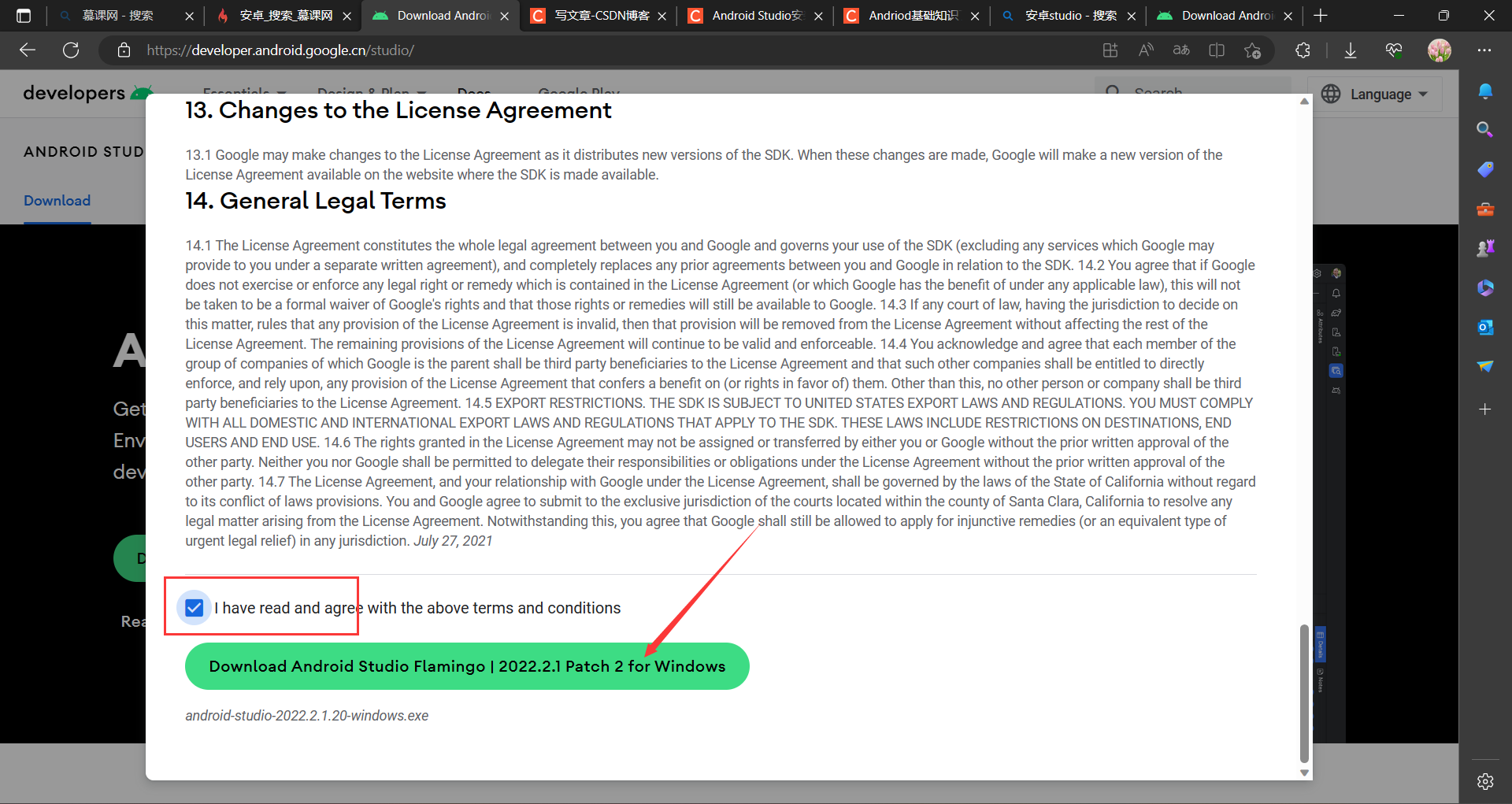1512x804 pixels.
Task: Download Android Studio Flamingo for Windows
Action: pos(467,666)
